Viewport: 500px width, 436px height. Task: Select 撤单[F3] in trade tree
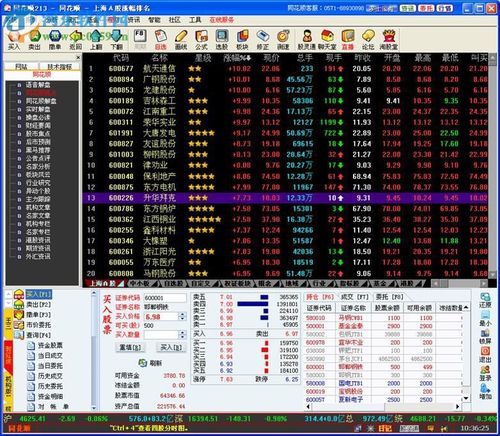39,315
